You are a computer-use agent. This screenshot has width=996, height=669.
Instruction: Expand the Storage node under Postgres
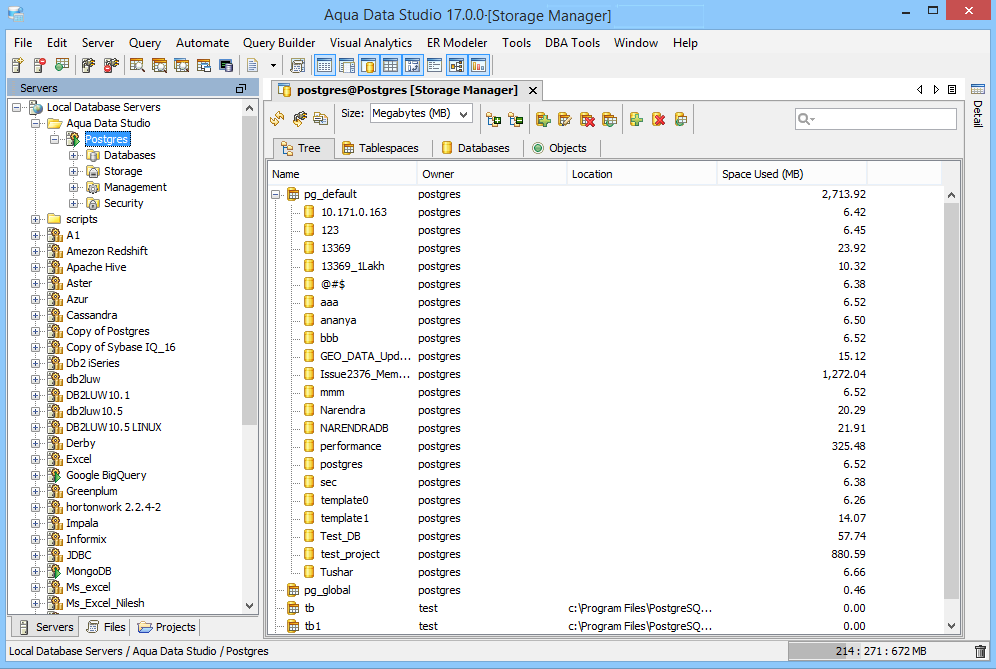tap(74, 172)
